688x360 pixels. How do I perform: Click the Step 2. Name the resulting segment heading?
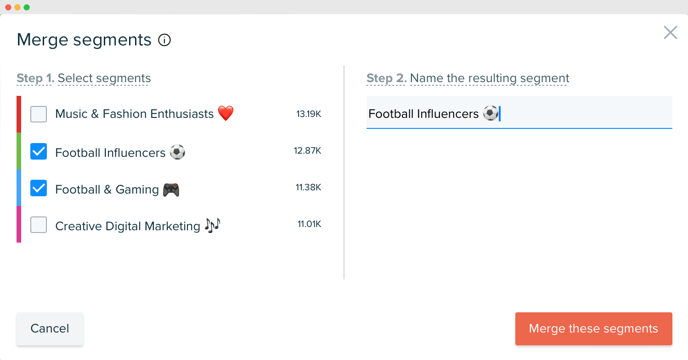[468, 78]
